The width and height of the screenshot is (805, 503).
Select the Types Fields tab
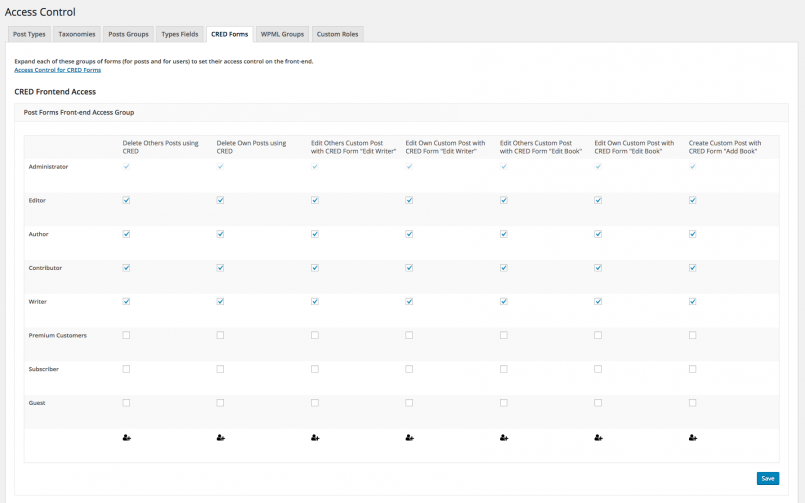[x=180, y=34]
